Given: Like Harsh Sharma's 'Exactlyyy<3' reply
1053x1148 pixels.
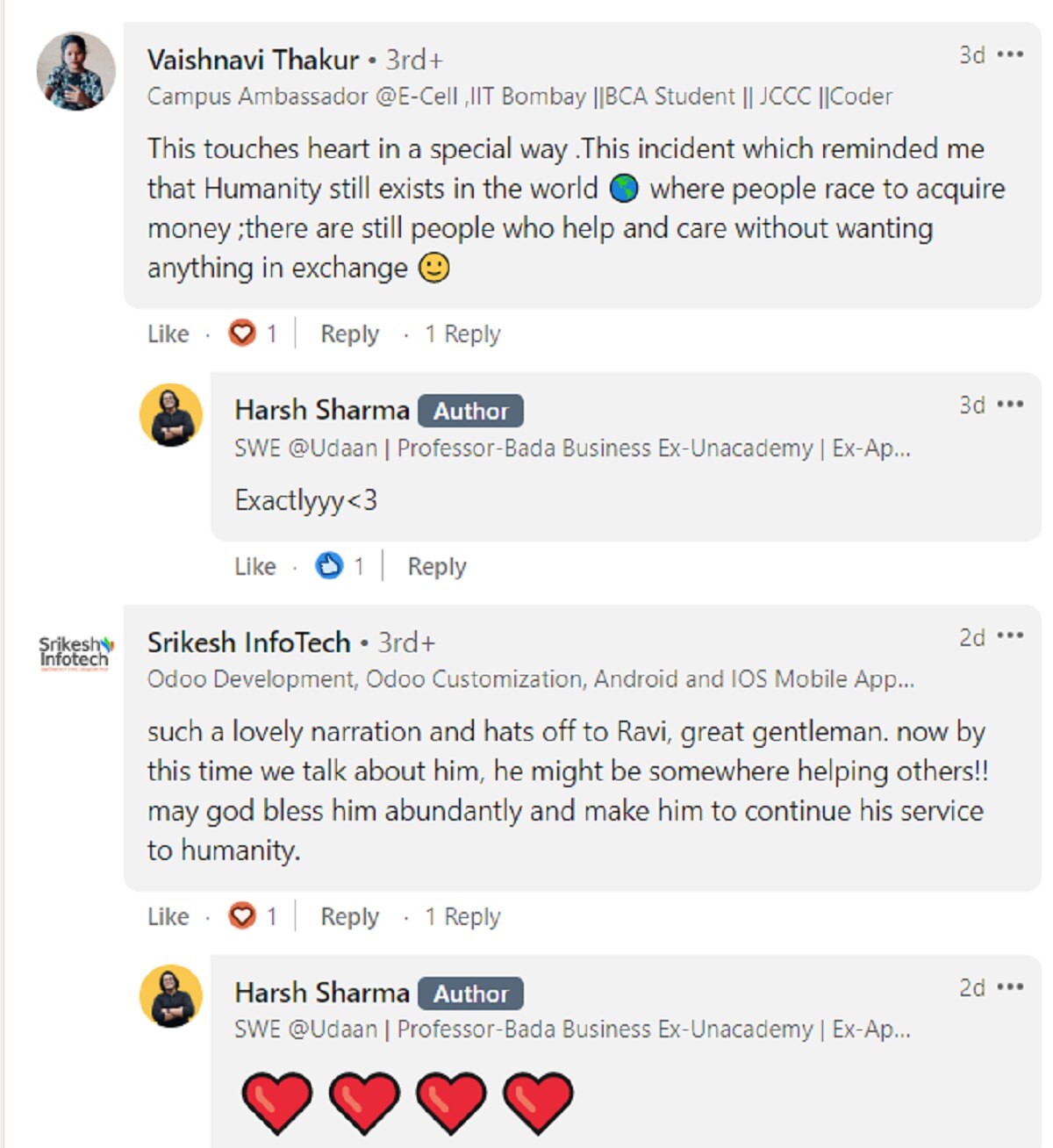Looking at the screenshot, I should (x=254, y=566).
